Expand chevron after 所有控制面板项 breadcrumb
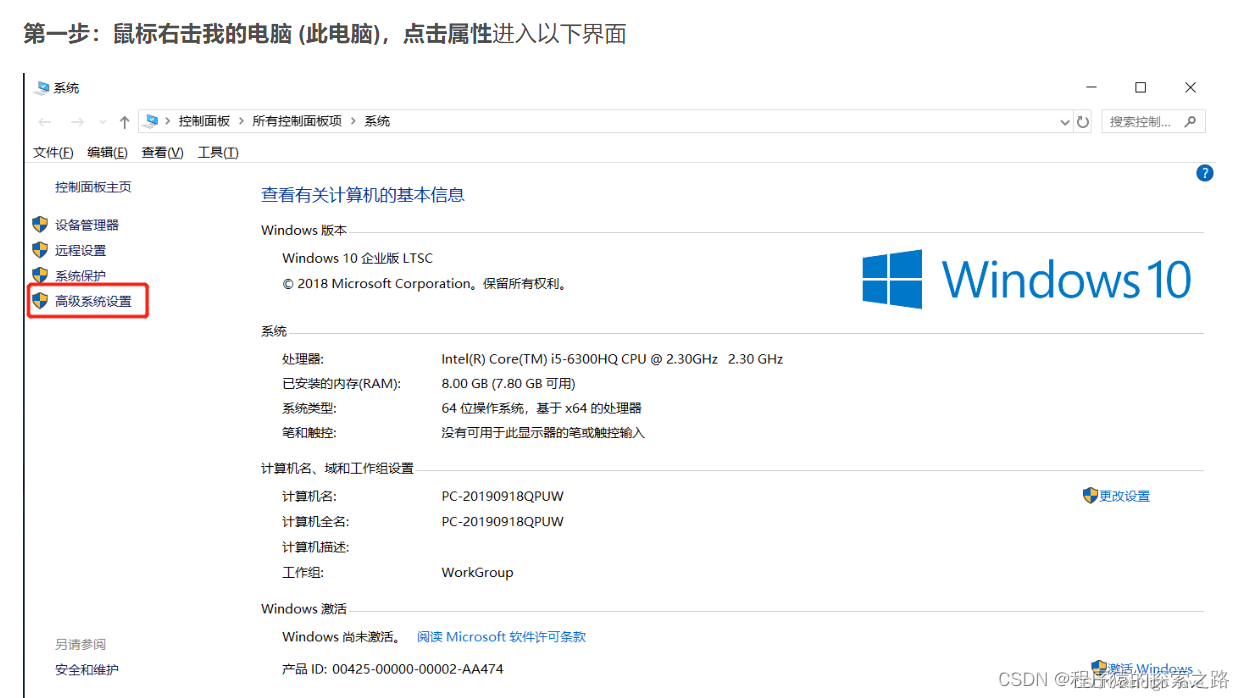Image resolution: width=1245 pixels, height=698 pixels. [353, 121]
